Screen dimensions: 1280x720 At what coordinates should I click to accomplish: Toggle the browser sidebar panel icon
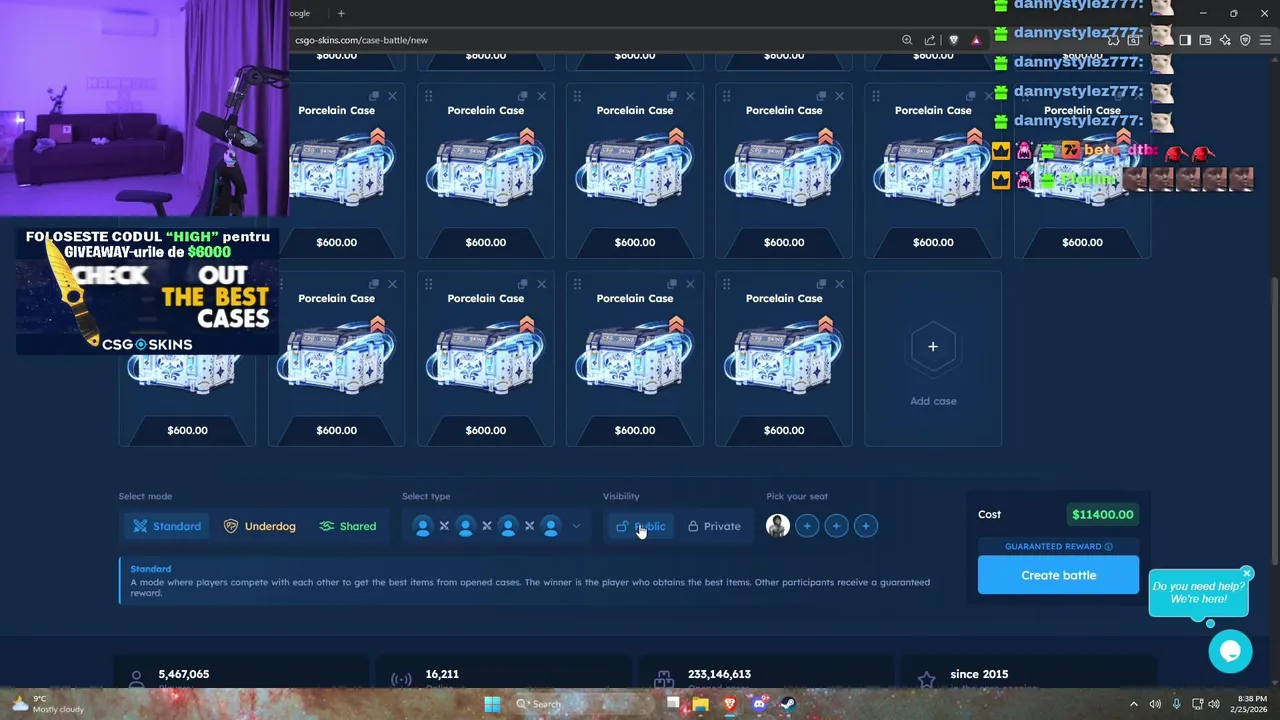tap(1185, 40)
